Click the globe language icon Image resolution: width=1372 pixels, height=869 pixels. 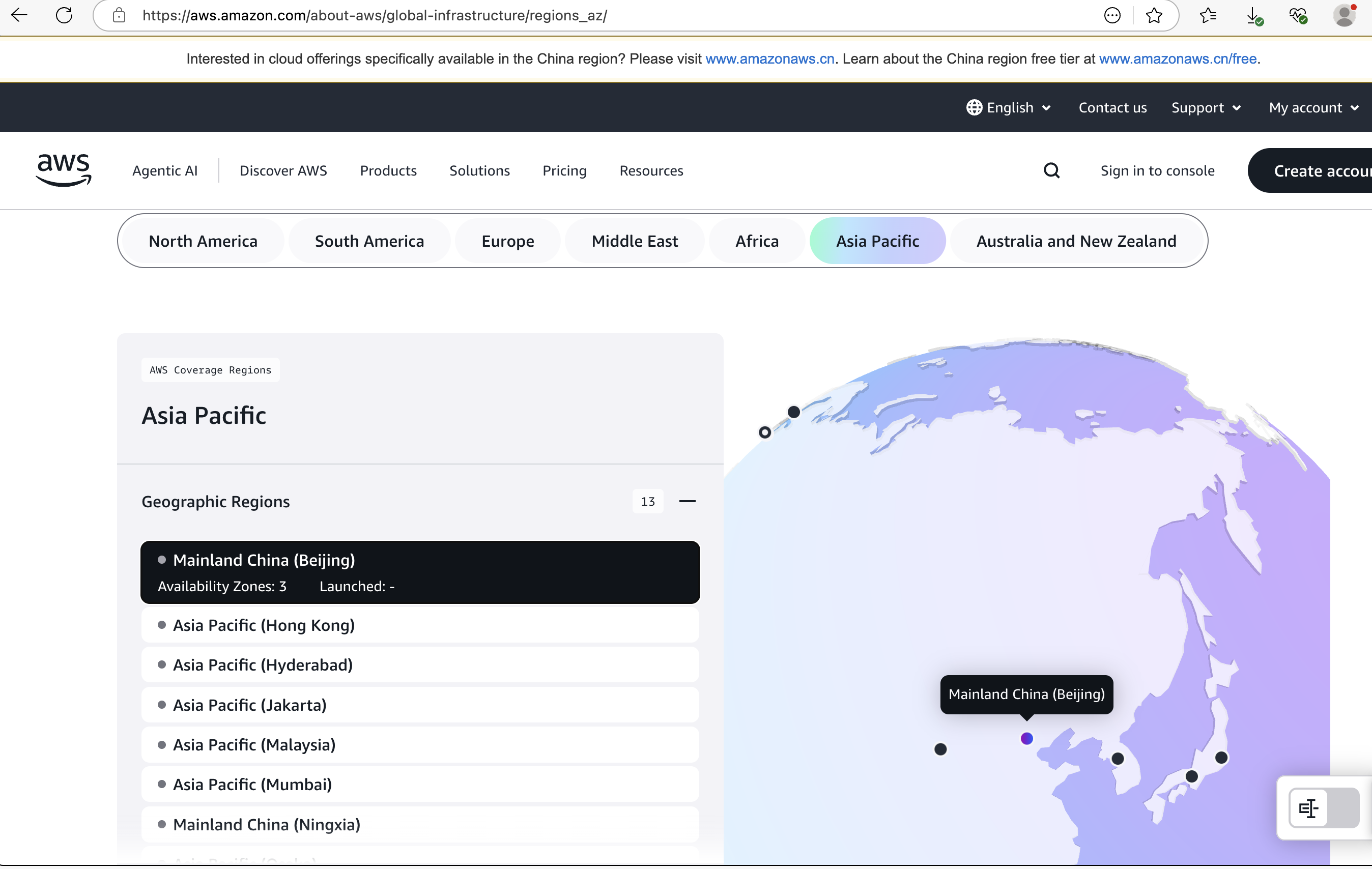(x=974, y=108)
